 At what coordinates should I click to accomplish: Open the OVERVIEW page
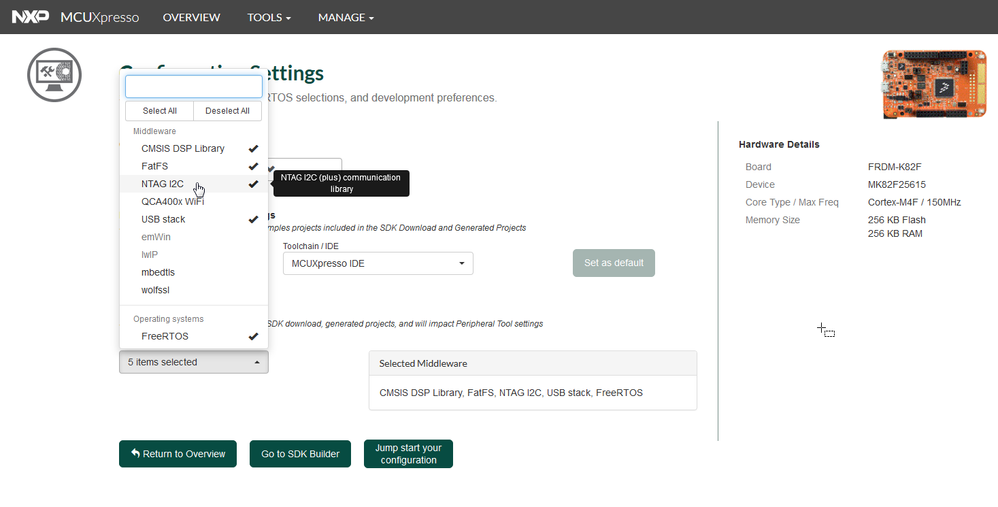point(191,17)
